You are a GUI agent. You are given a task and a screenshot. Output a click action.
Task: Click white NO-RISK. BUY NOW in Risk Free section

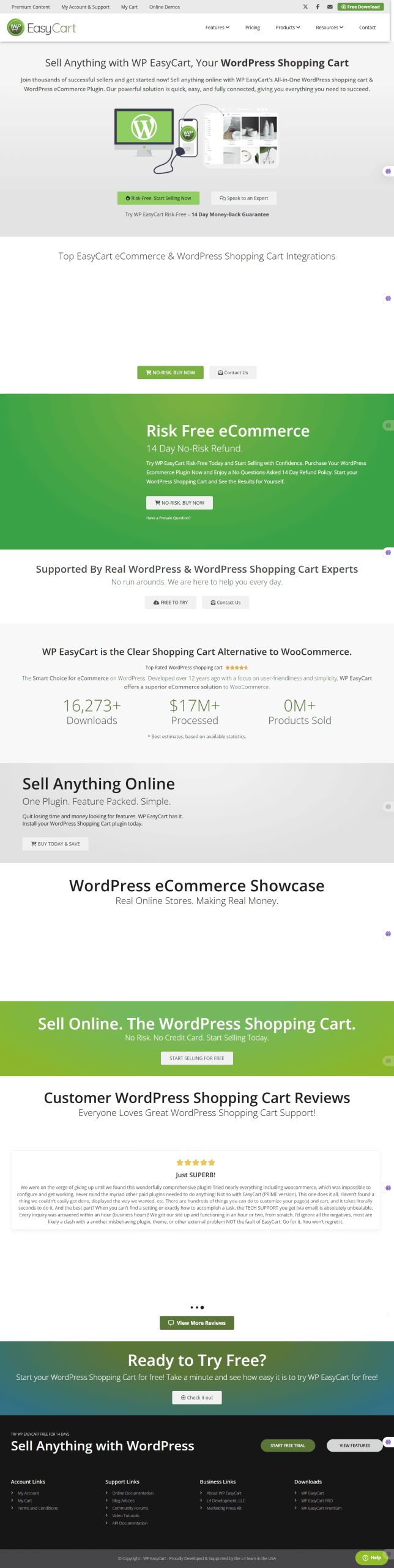(x=179, y=503)
